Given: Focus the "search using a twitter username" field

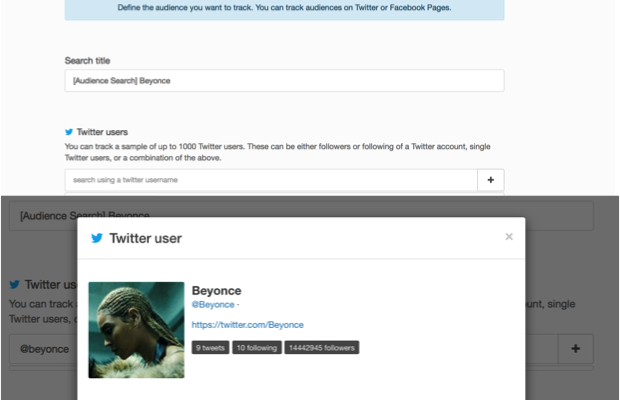Looking at the screenshot, I should coord(270,180).
